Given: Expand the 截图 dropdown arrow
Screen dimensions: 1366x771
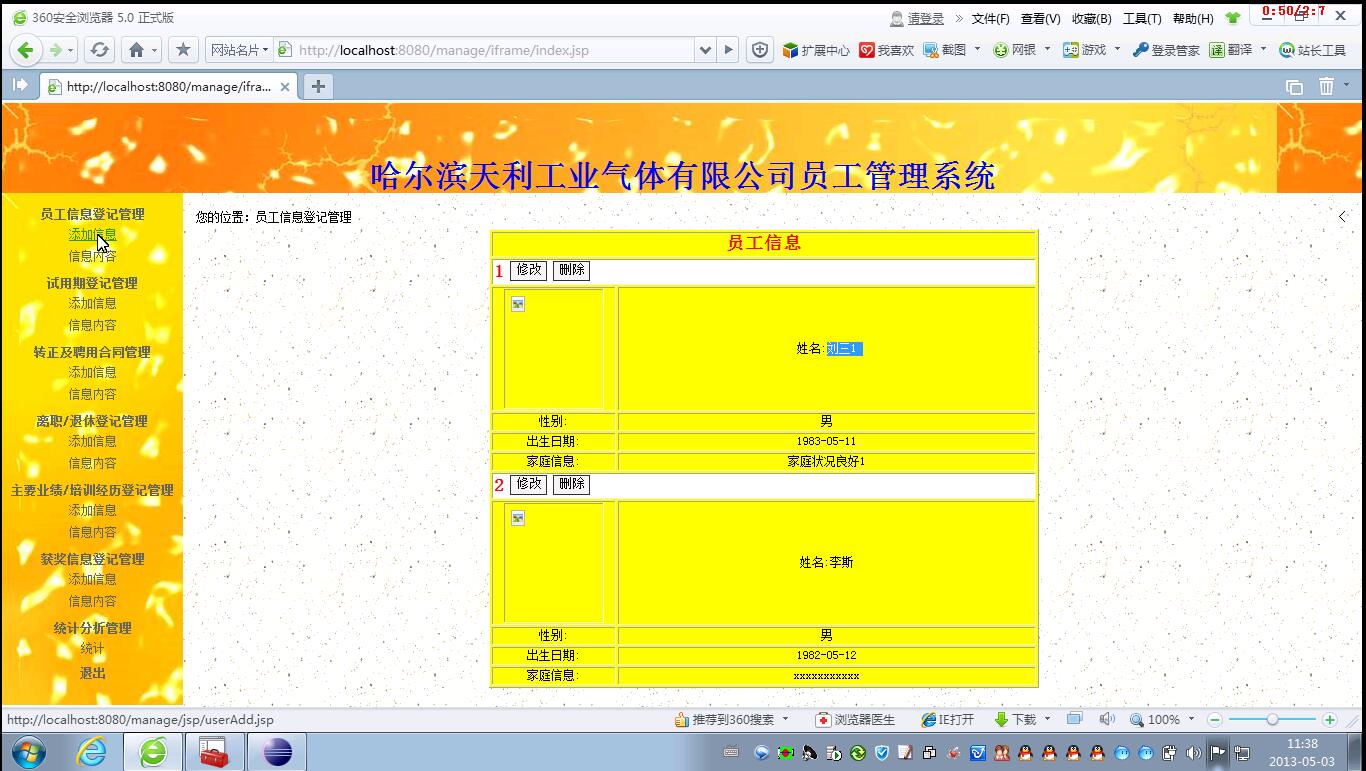Looking at the screenshot, I should click(x=977, y=49).
